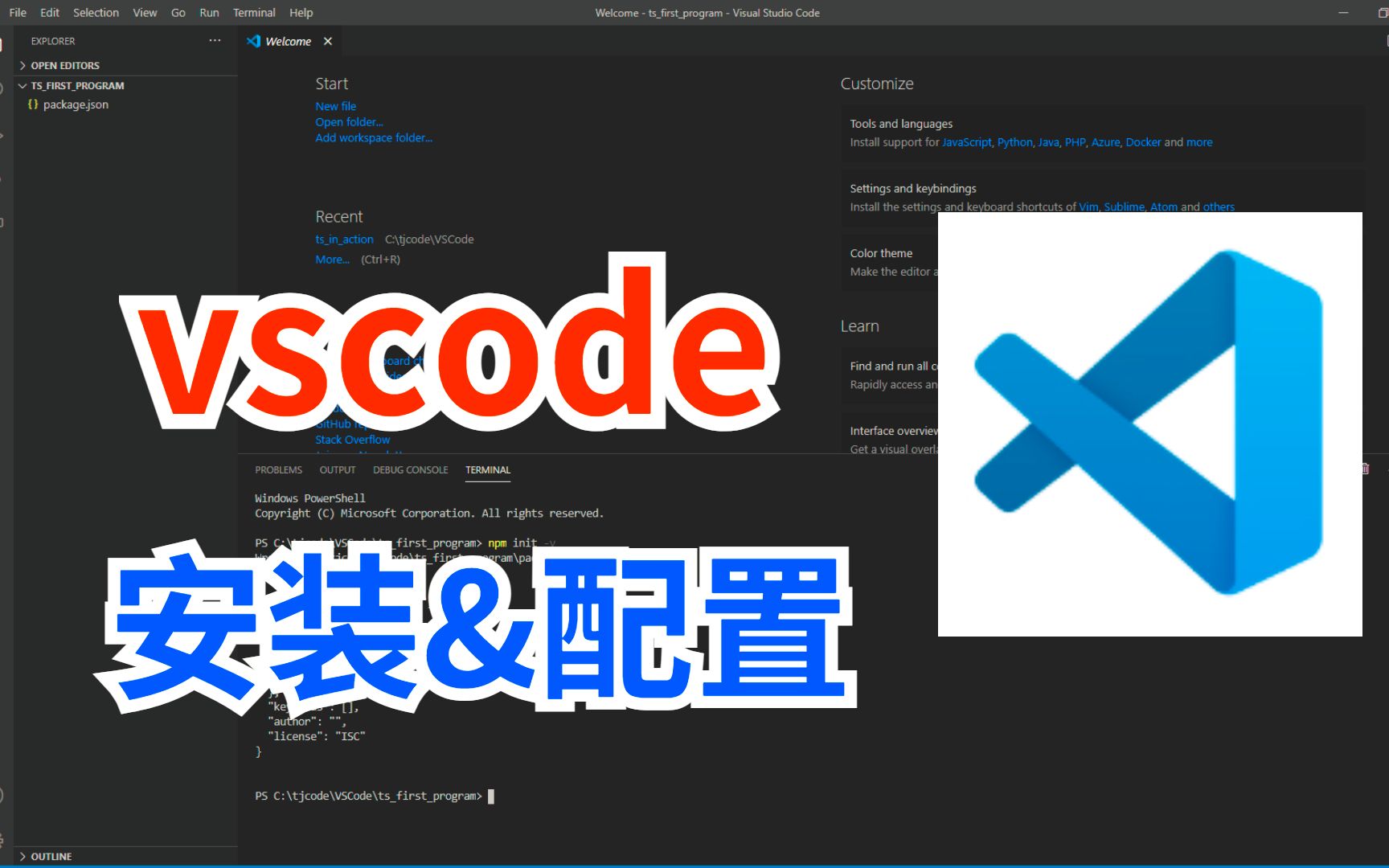The height and width of the screenshot is (868, 1389).
Task: Open the Selection menu
Action: [x=96, y=13]
